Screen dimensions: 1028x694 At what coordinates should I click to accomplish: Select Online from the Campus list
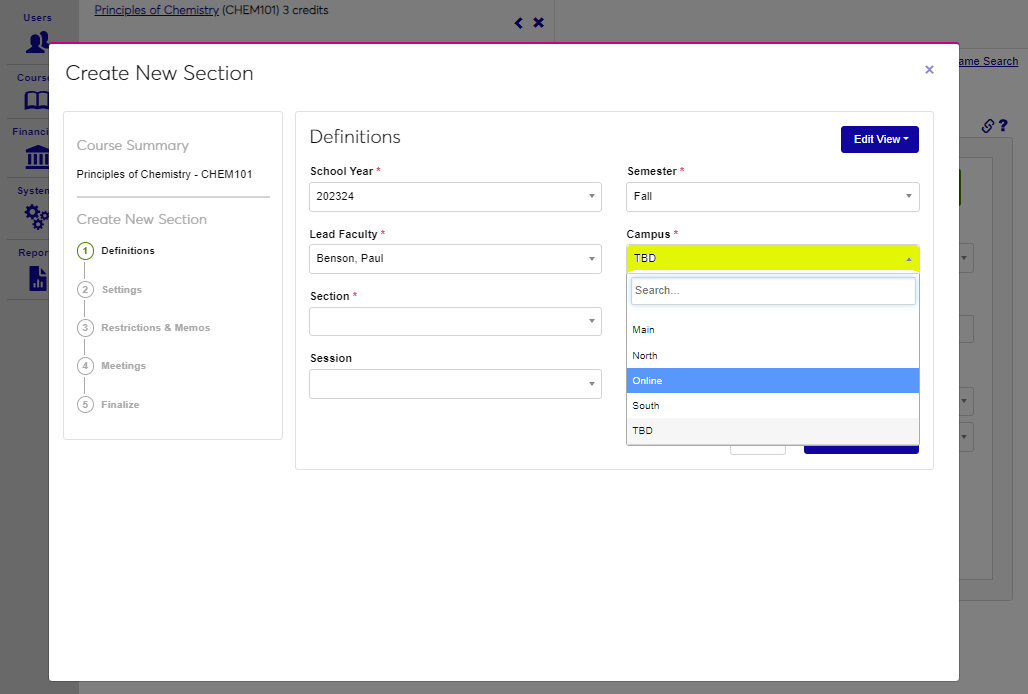[772, 381]
